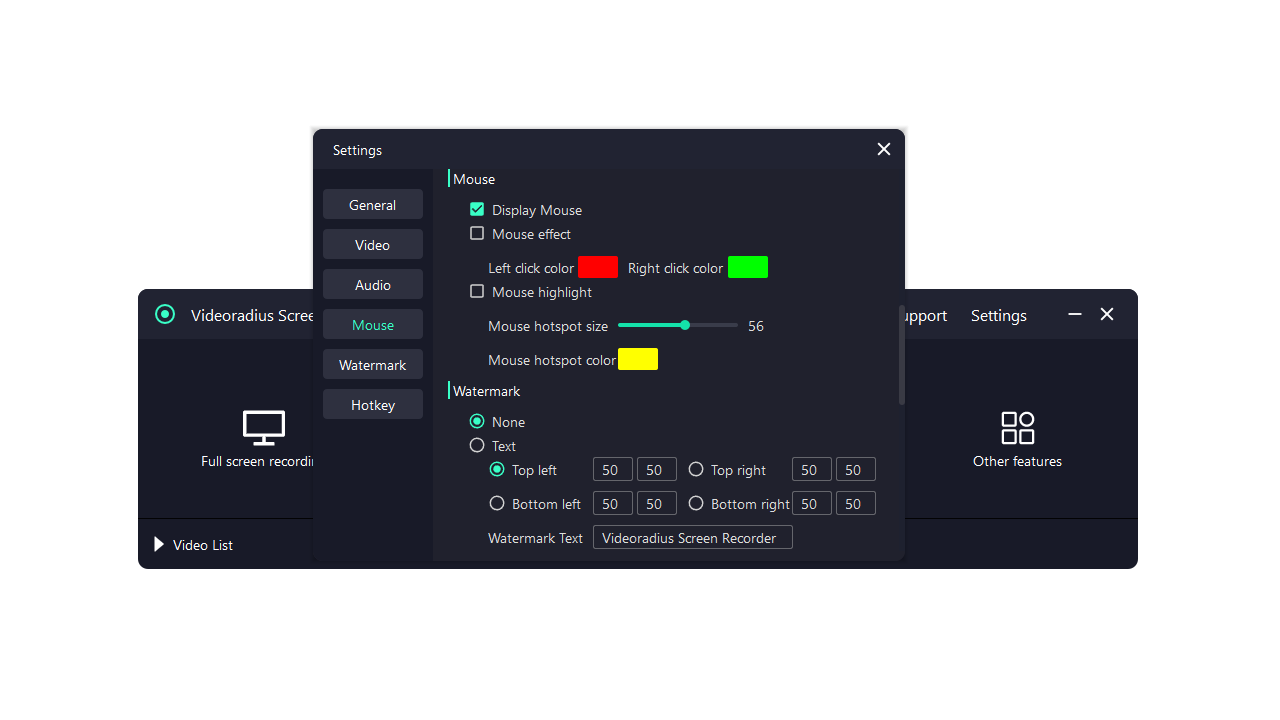The height and width of the screenshot is (720, 1280).
Task: Click the first Top left offset field
Action: pyautogui.click(x=613, y=470)
